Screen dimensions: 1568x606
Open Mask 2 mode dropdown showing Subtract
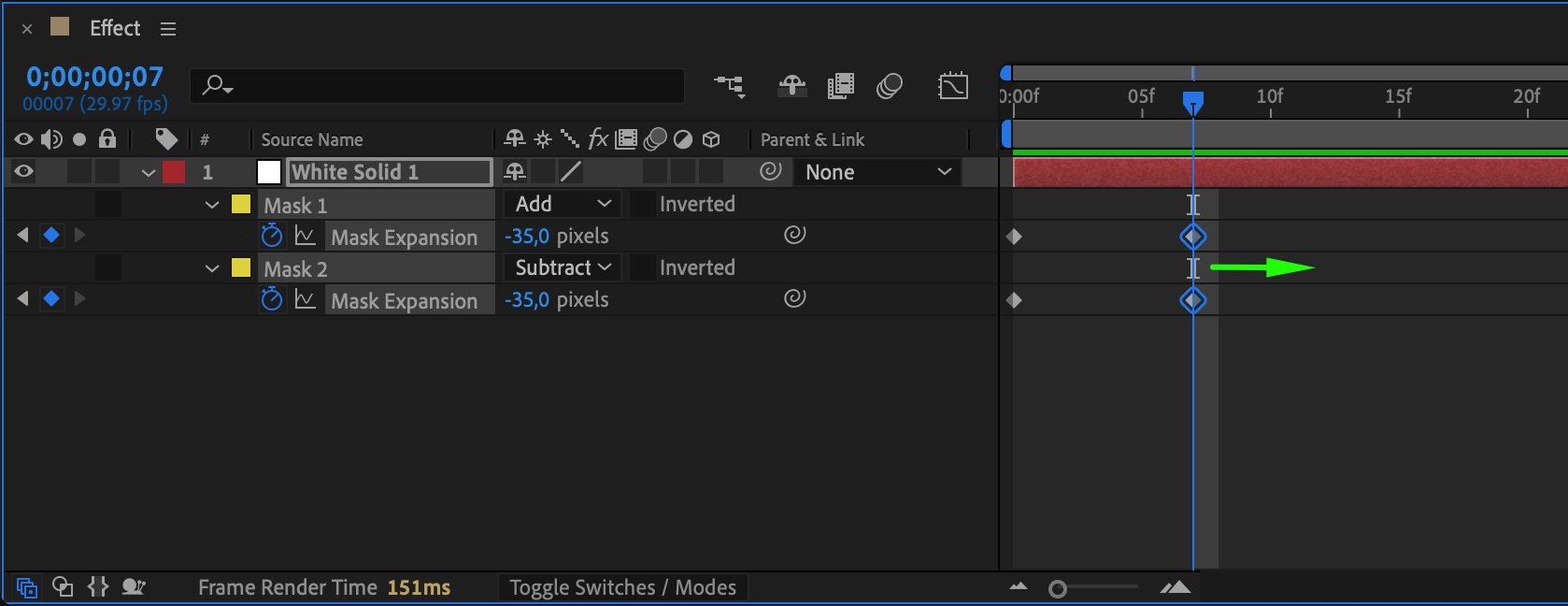click(x=562, y=267)
